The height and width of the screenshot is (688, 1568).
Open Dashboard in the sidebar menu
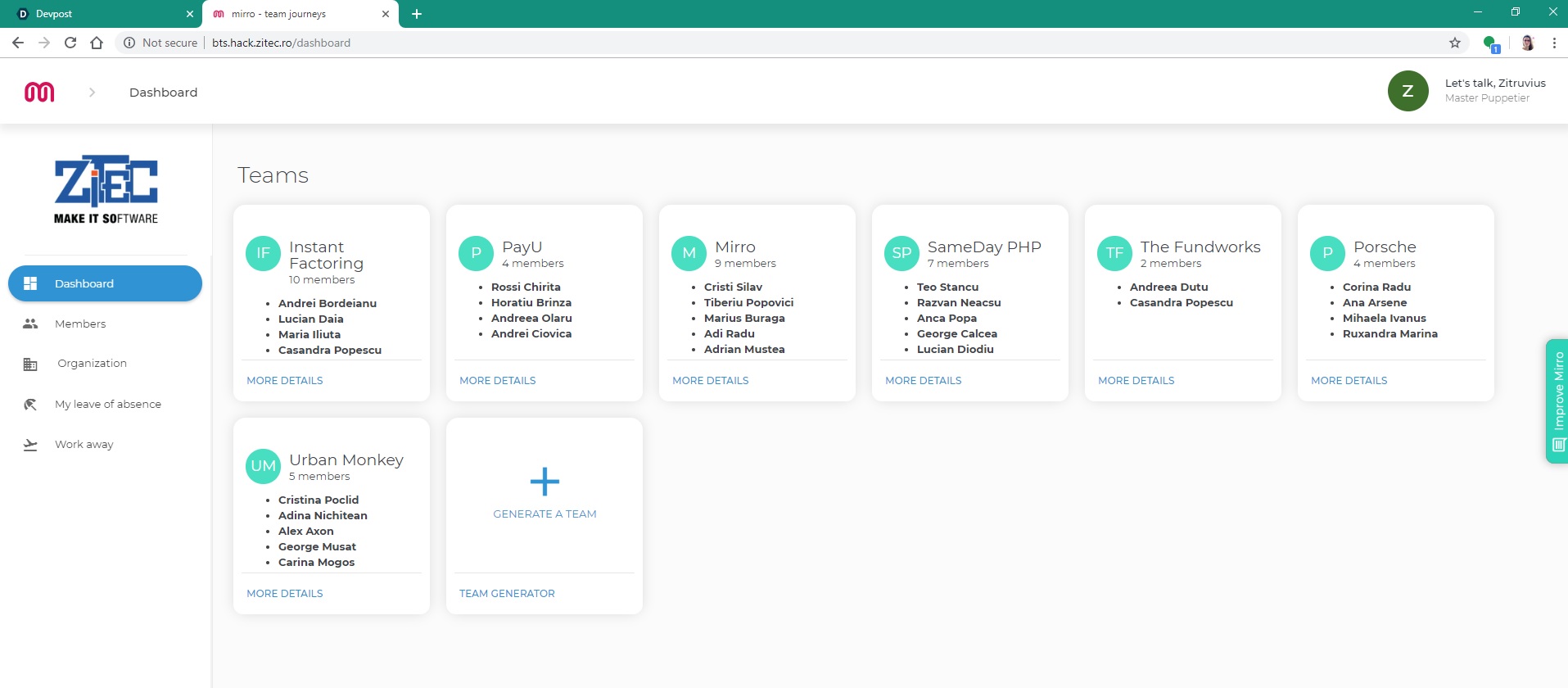pos(105,283)
